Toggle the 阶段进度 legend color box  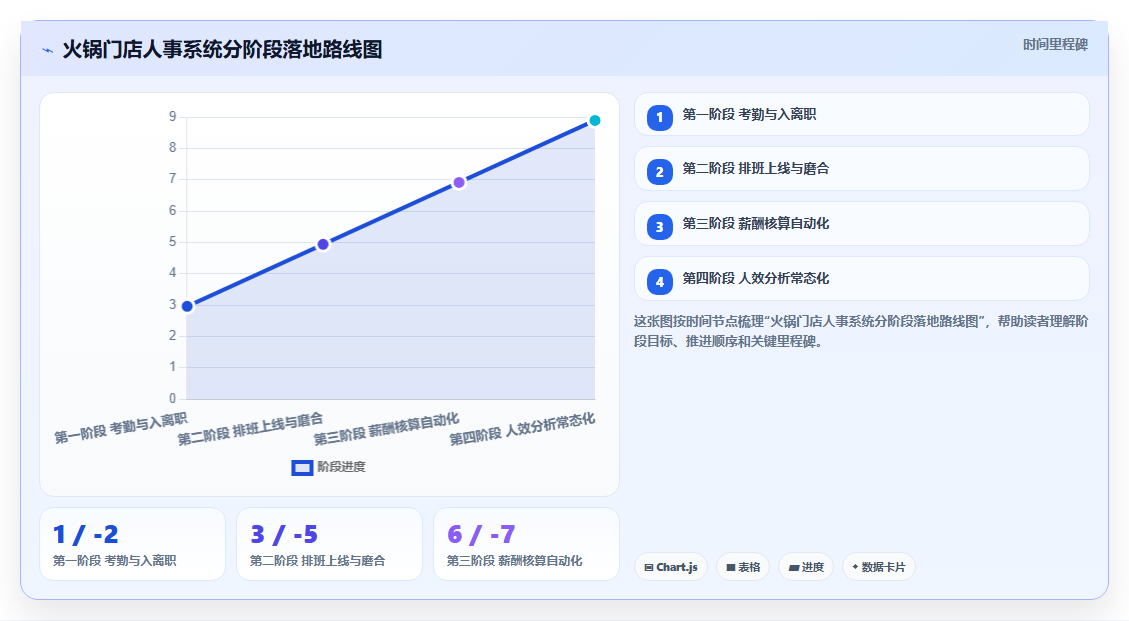tap(302, 468)
